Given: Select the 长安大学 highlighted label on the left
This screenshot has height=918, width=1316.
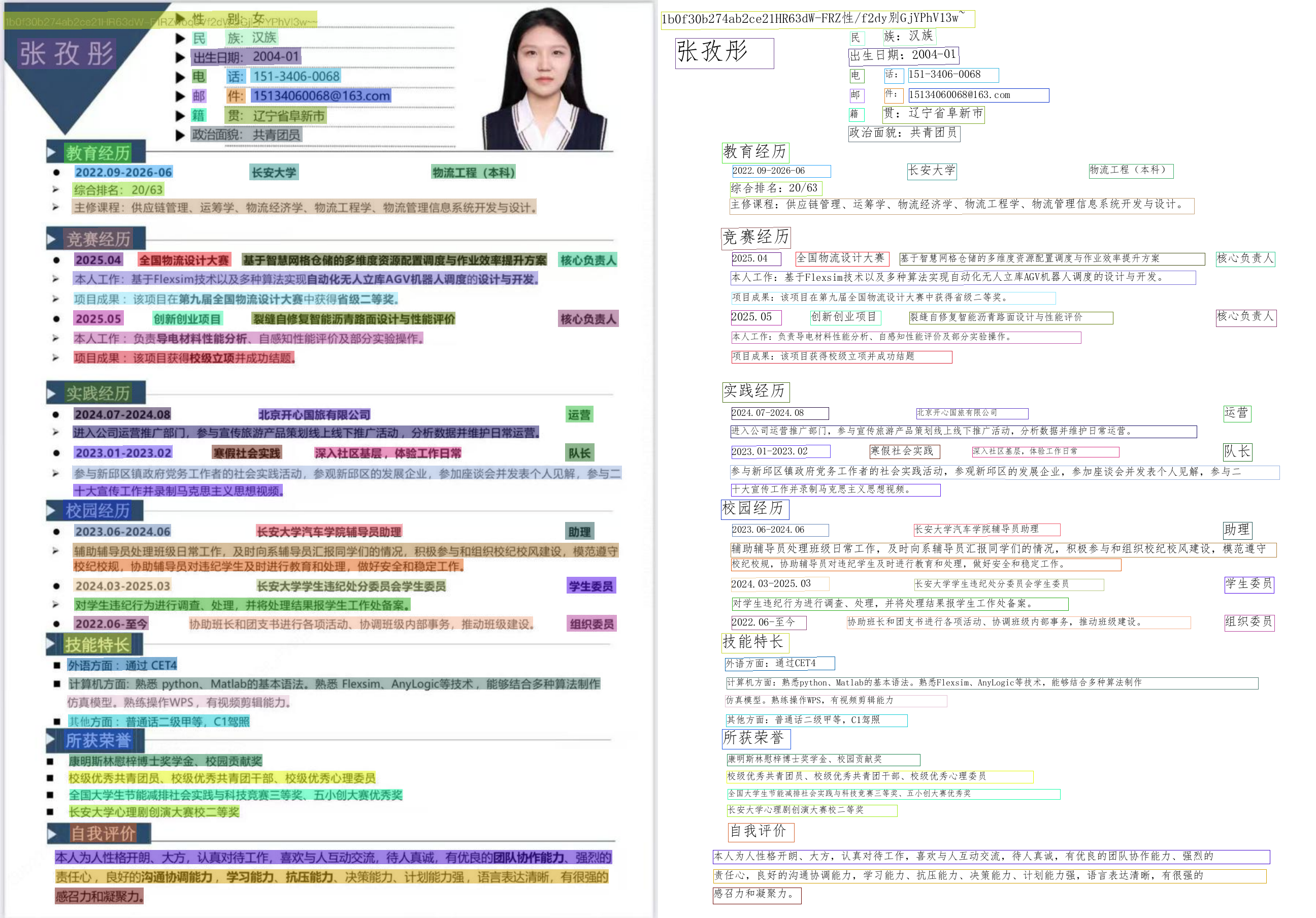Looking at the screenshot, I should click(x=274, y=173).
